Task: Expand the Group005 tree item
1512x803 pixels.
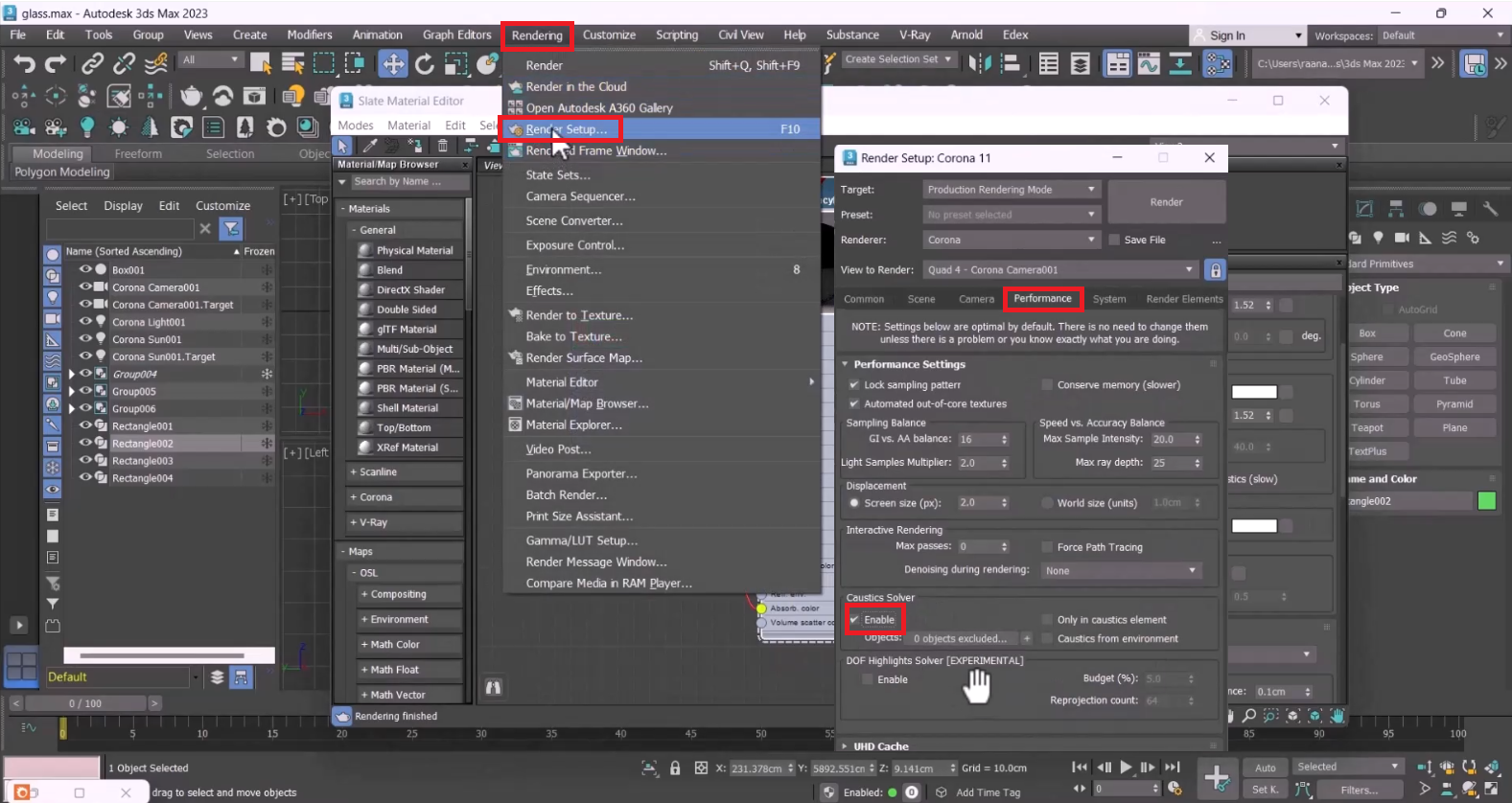Action: click(71, 391)
